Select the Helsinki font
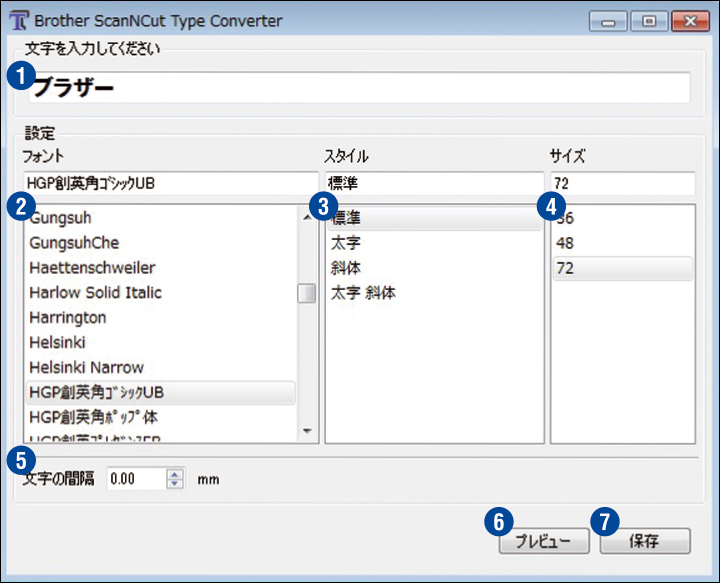Screen dimensions: 720x583 point(160,342)
